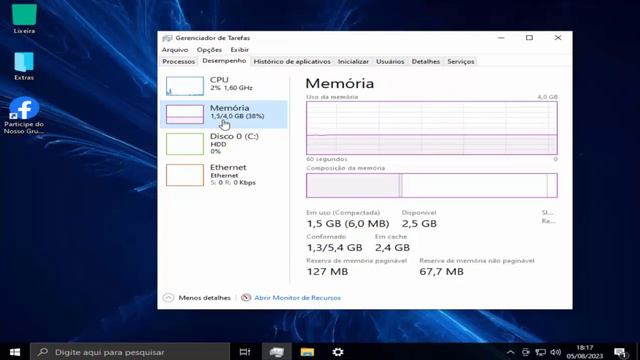Screen dimensions: 640x360
Task: Click the memory usage graph
Action: (432, 128)
